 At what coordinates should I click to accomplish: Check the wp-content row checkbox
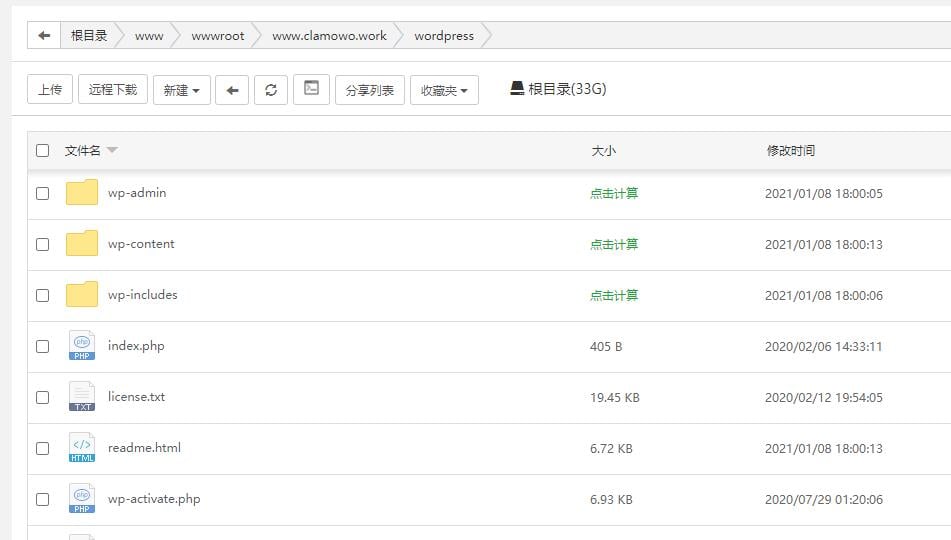click(42, 245)
